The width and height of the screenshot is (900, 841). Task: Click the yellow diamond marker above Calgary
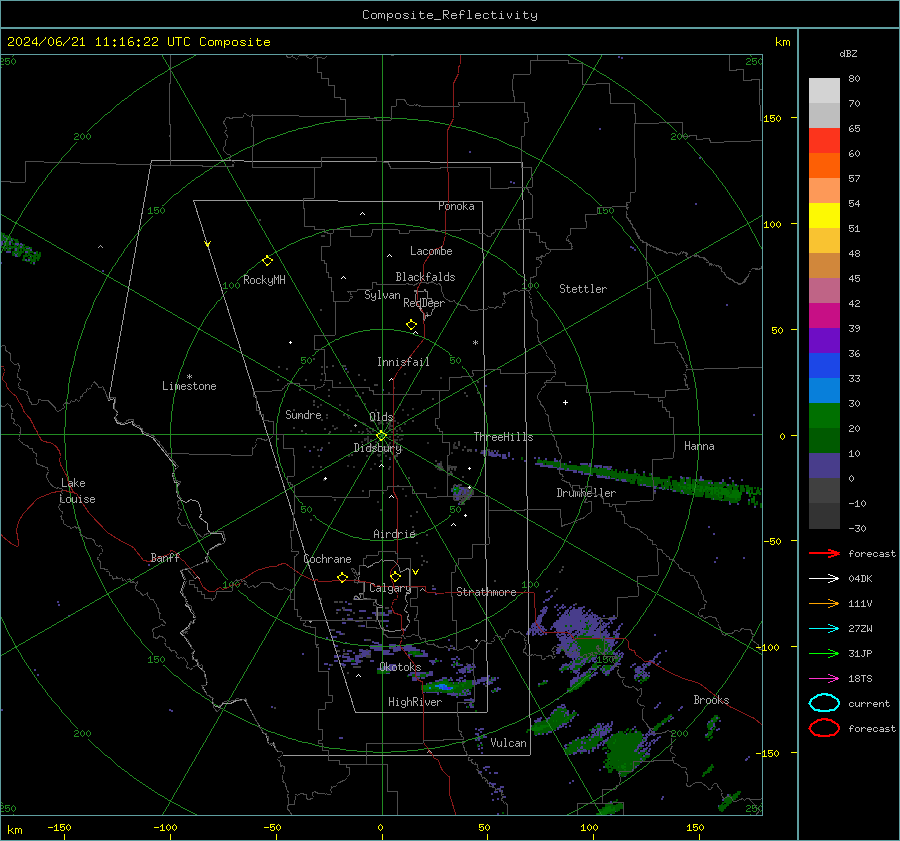[395, 576]
